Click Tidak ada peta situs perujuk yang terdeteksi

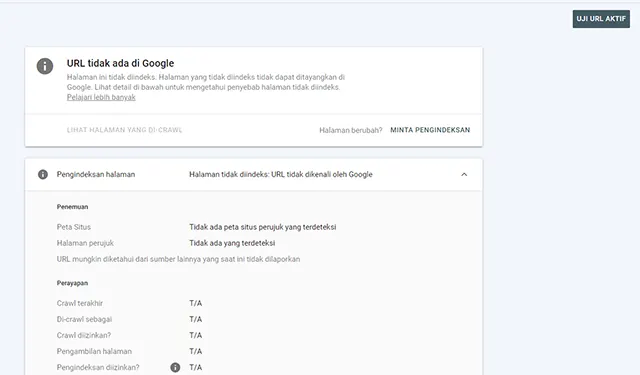263,227
